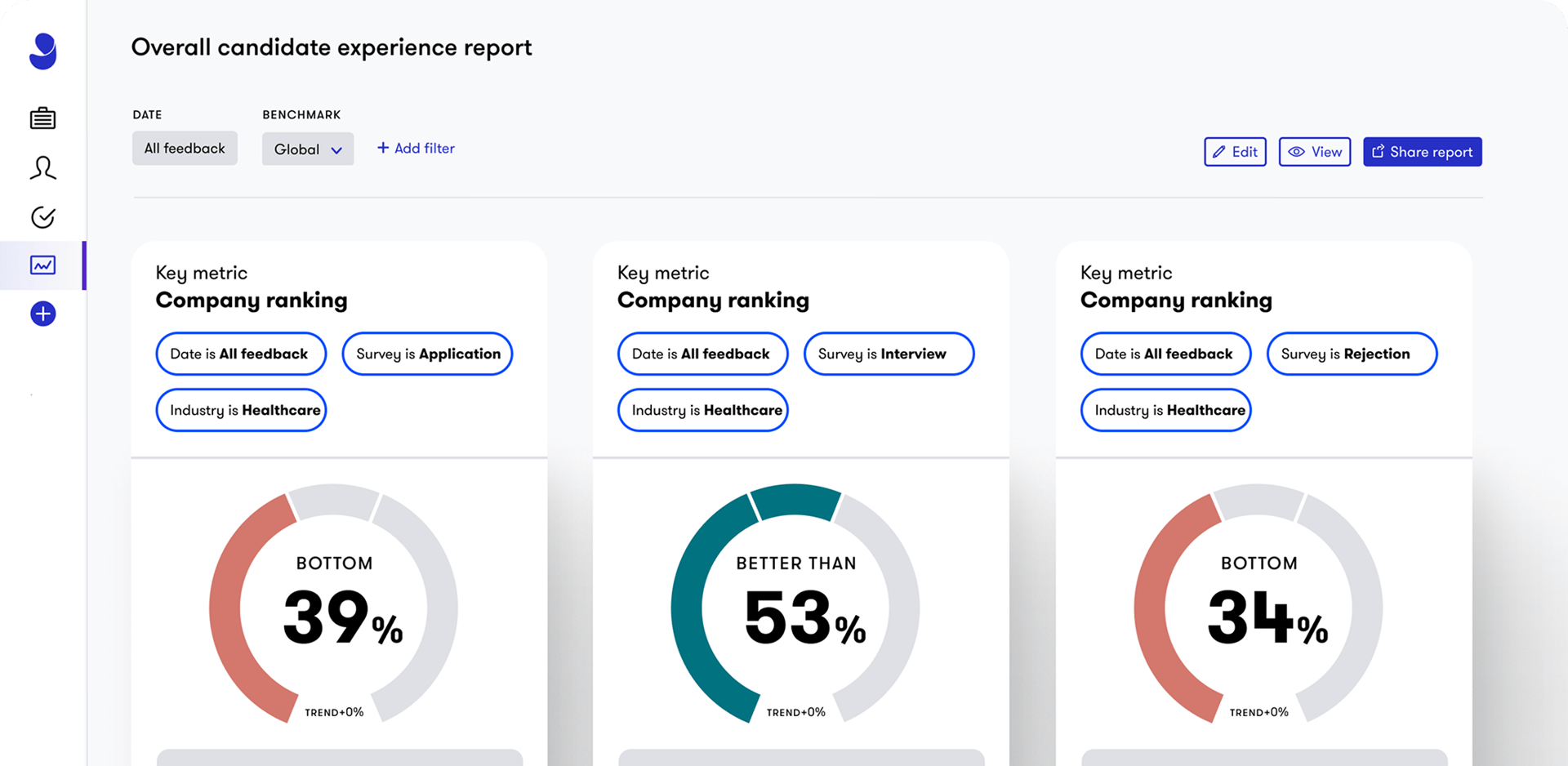
Task: Click the eye icon on View button
Action: [x=1296, y=152]
